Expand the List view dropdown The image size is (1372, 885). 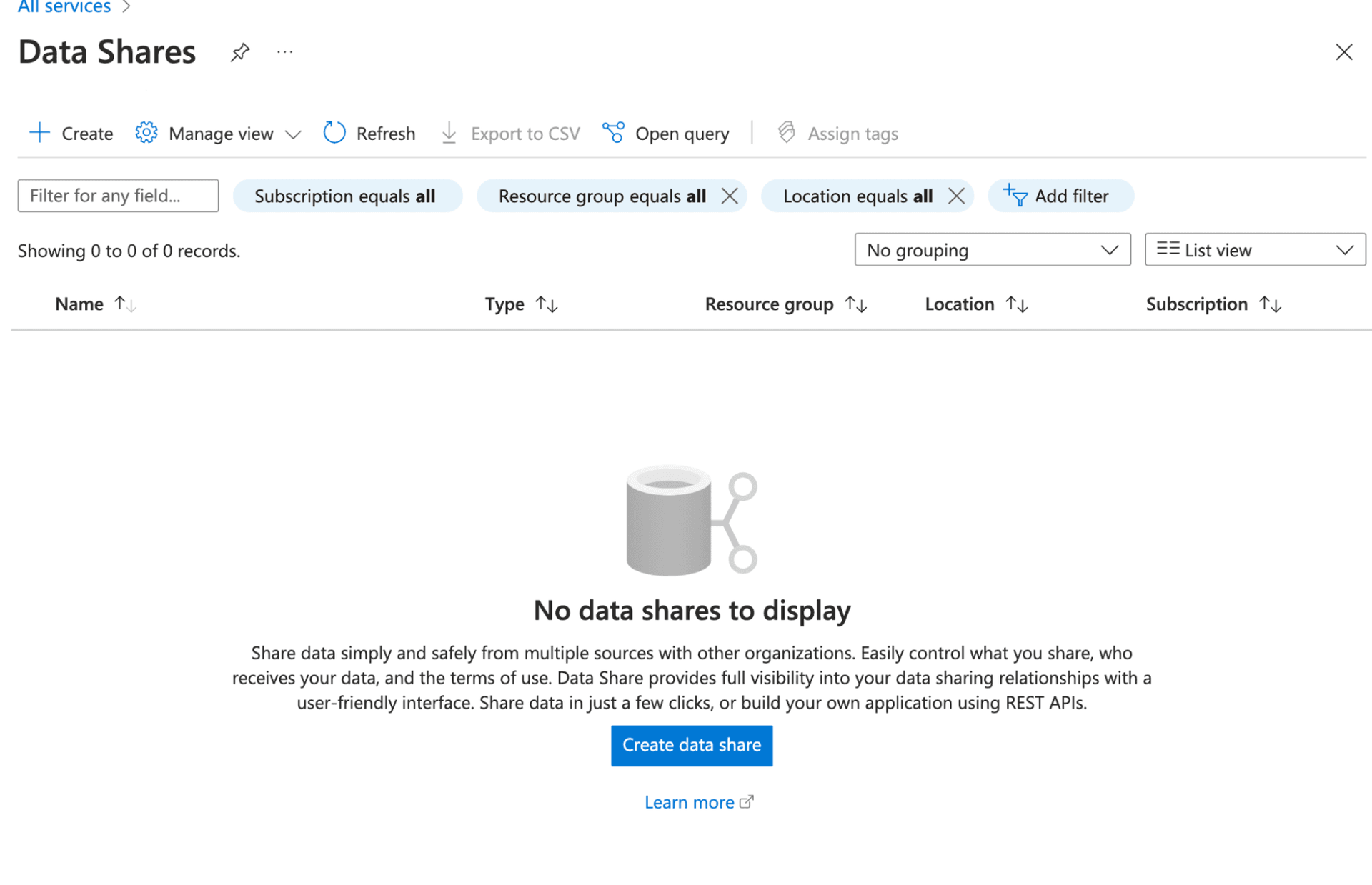point(1255,250)
